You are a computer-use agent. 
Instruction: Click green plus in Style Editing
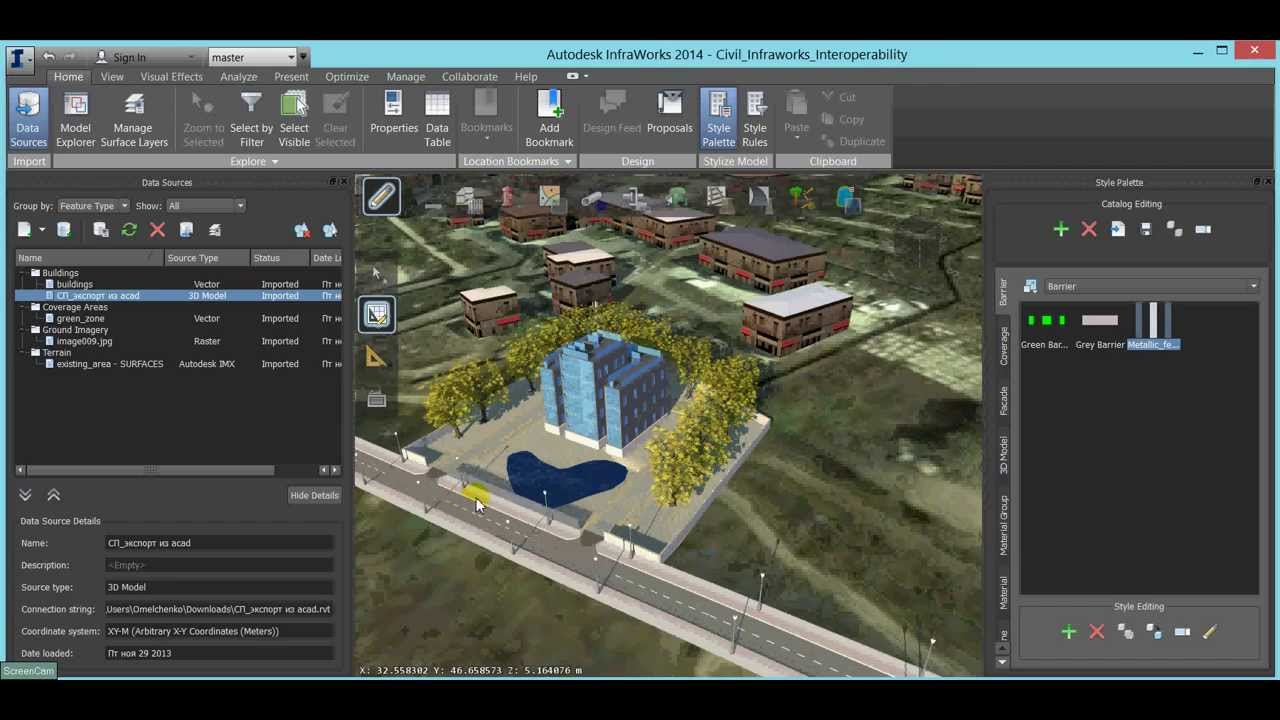point(1068,632)
